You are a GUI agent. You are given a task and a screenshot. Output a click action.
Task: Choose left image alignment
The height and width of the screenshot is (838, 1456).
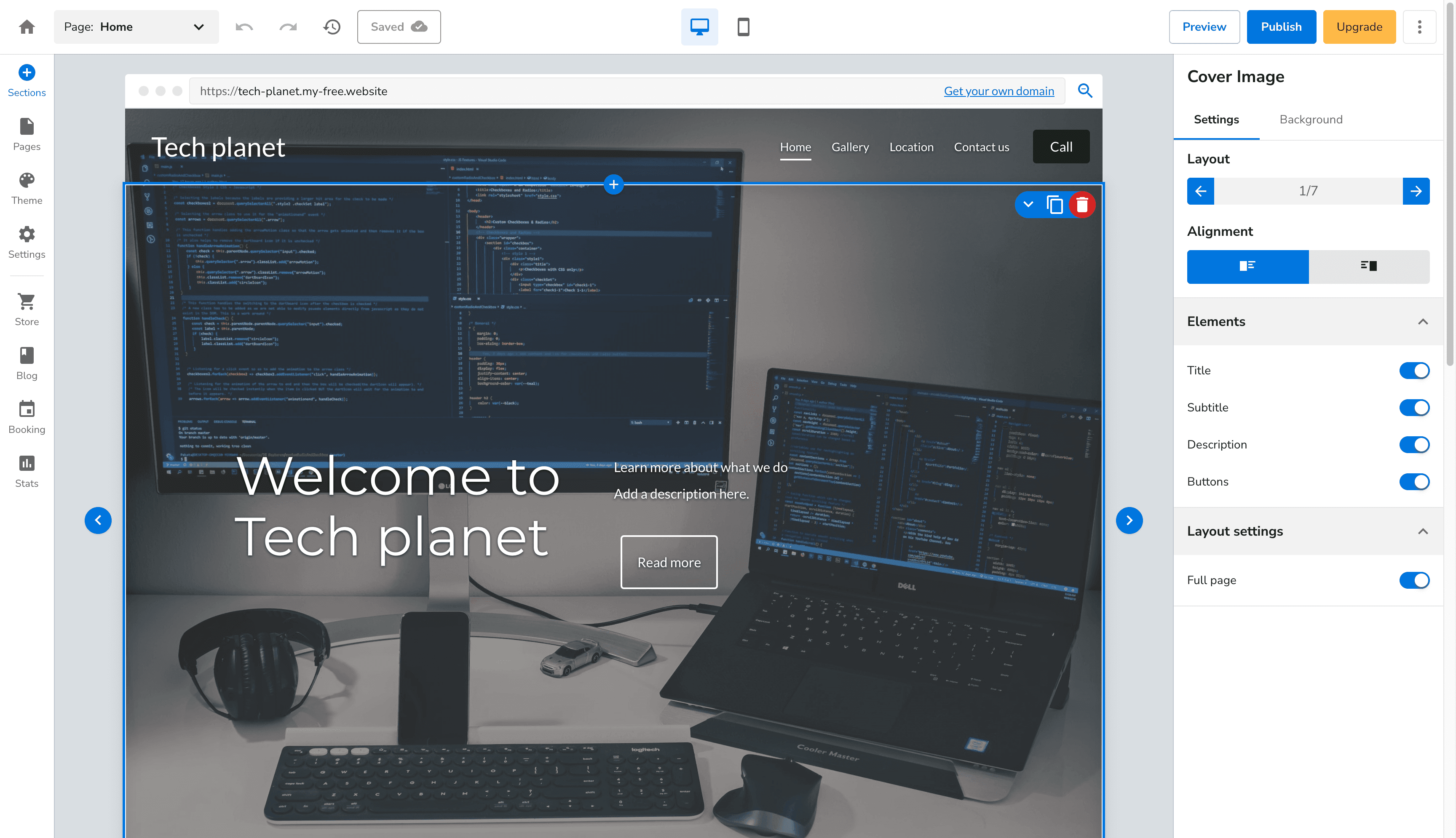pyautogui.click(x=1247, y=266)
